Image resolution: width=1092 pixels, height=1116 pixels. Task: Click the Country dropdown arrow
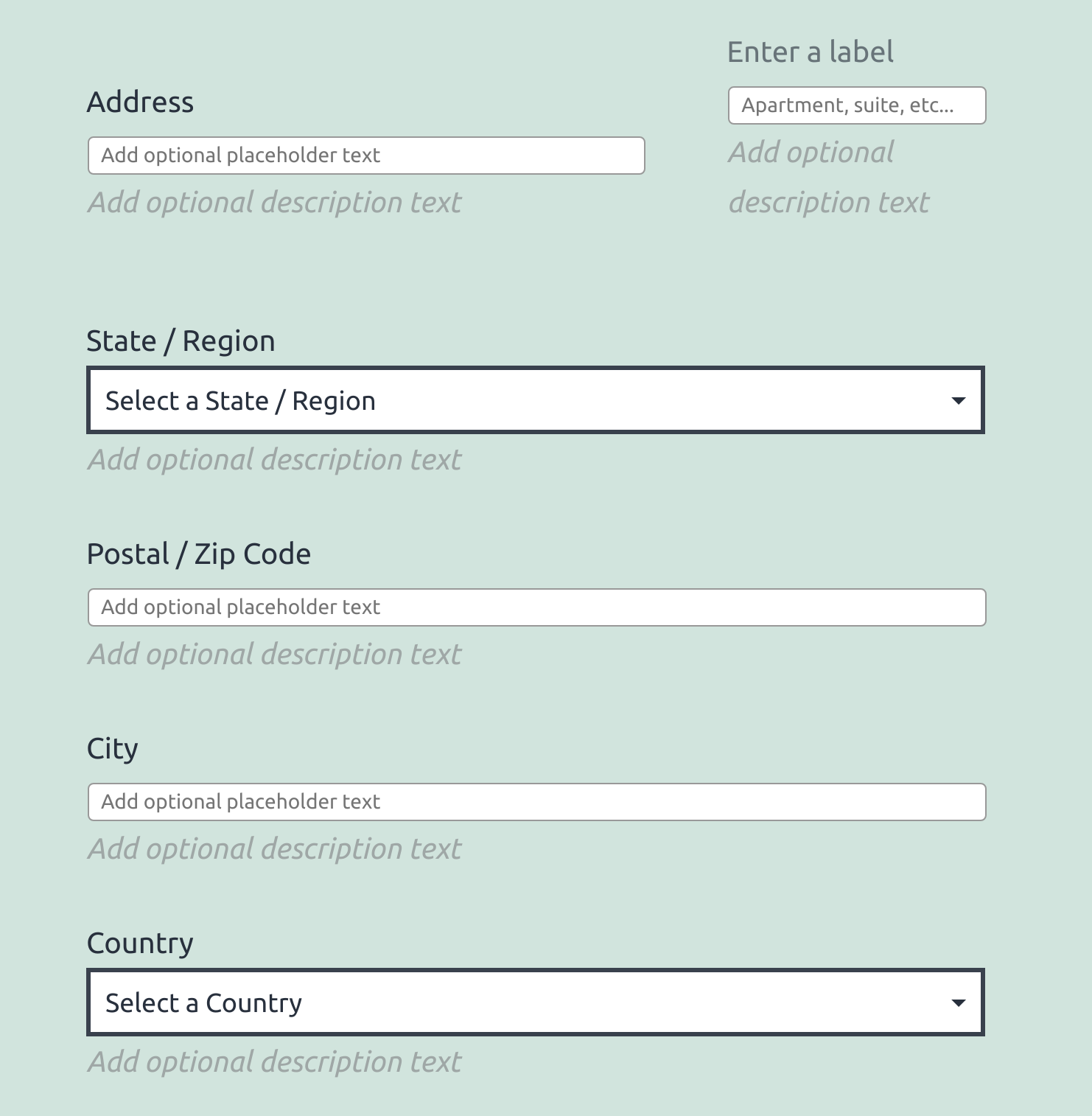(x=959, y=1002)
